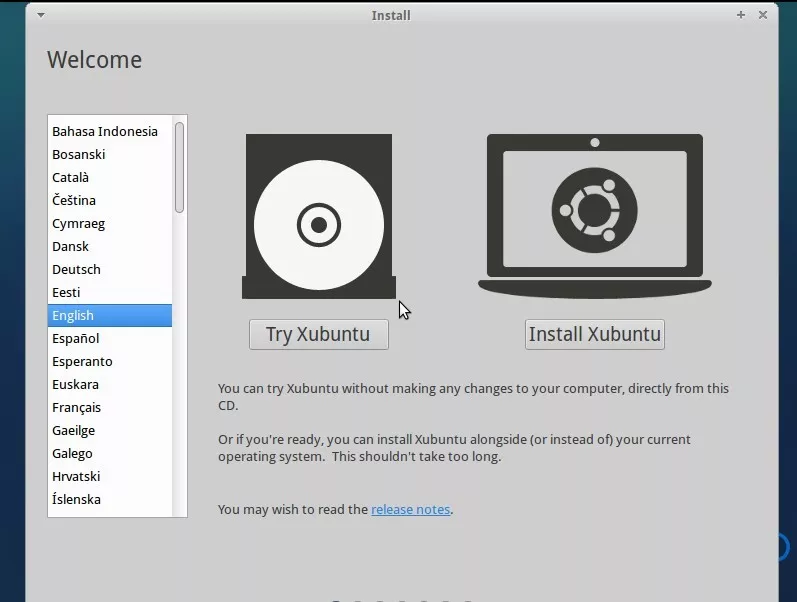
Task: Select Íslenska language entry
Action: point(110,499)
